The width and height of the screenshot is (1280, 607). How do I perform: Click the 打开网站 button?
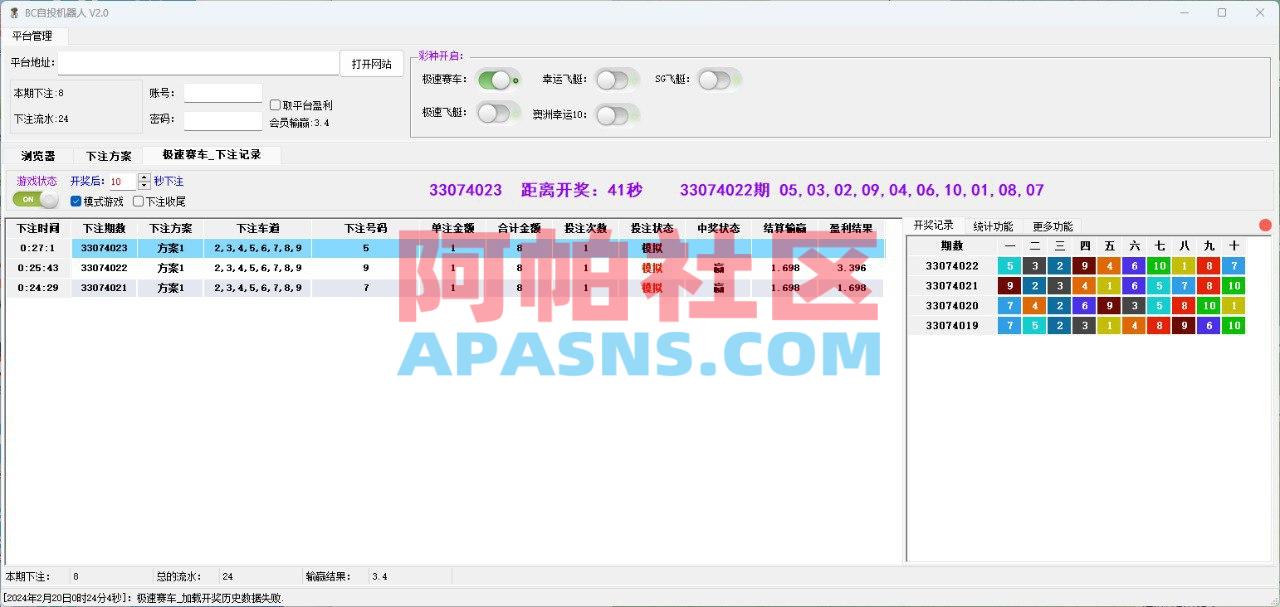[x=371, y=62]
